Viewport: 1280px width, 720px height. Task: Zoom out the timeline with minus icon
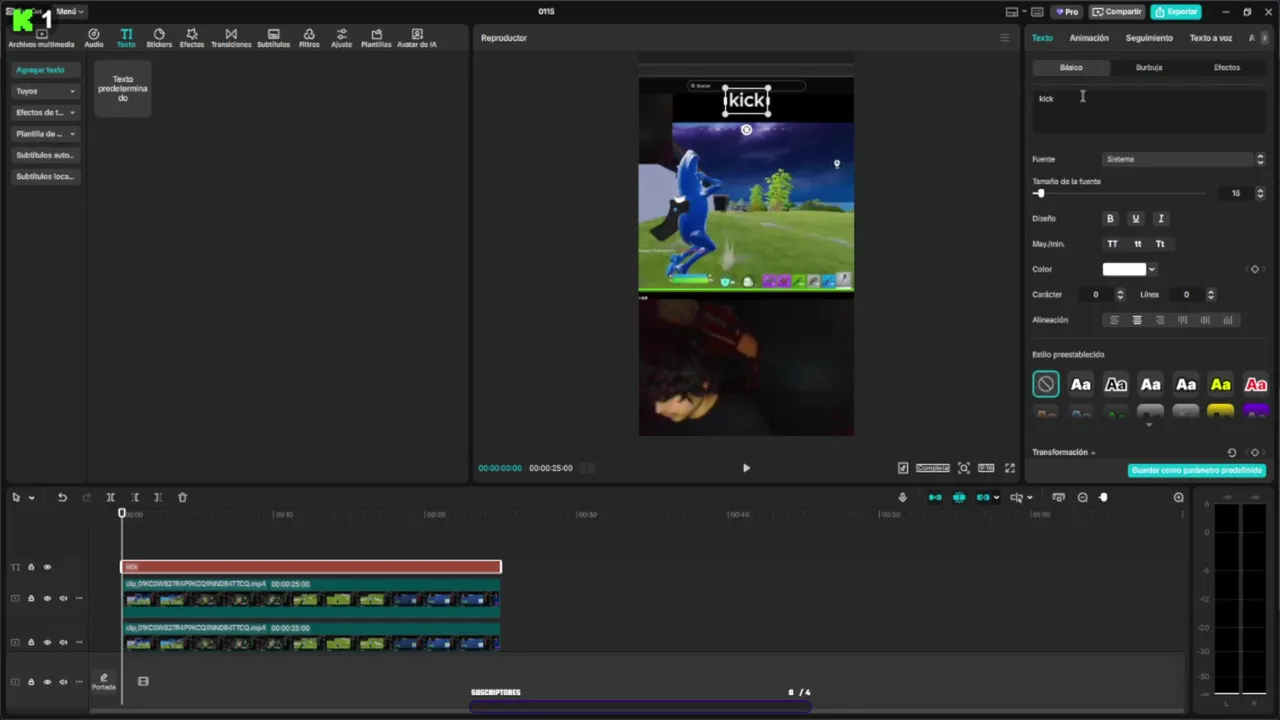1082,497
